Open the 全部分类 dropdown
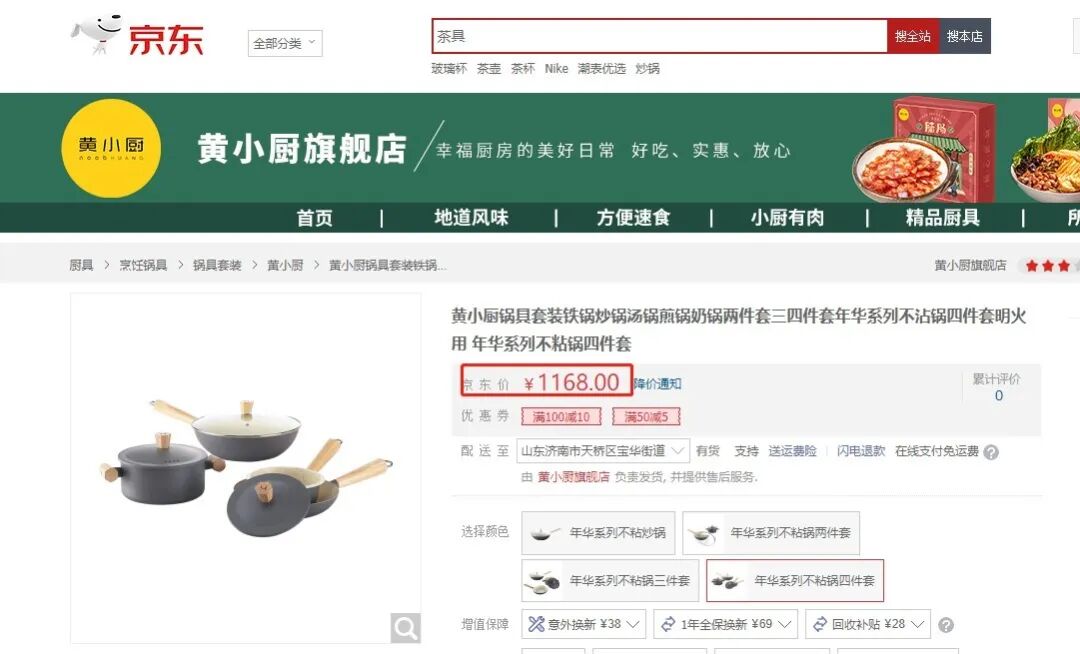The image size is (1080, 654). [x=285, y=43]
